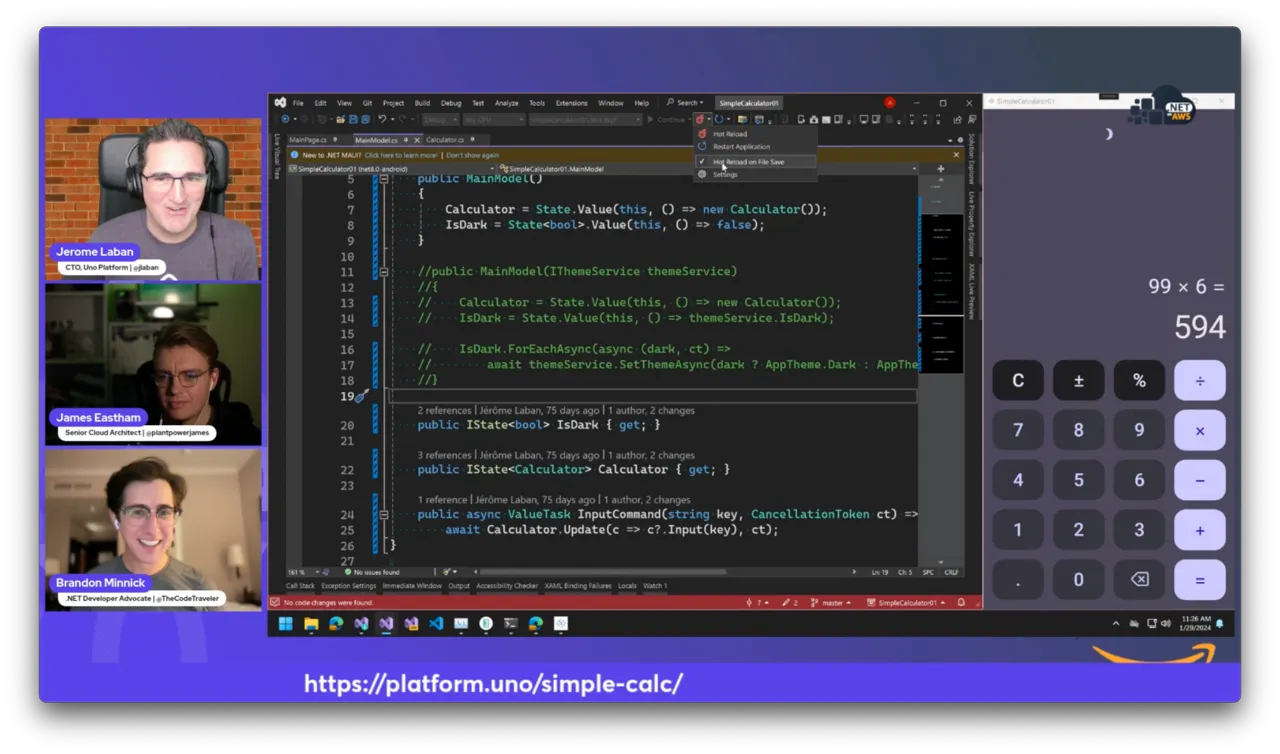Open the master branch selector in status bar
Viewport: 1280px width, 754px height.
(831, 603)
